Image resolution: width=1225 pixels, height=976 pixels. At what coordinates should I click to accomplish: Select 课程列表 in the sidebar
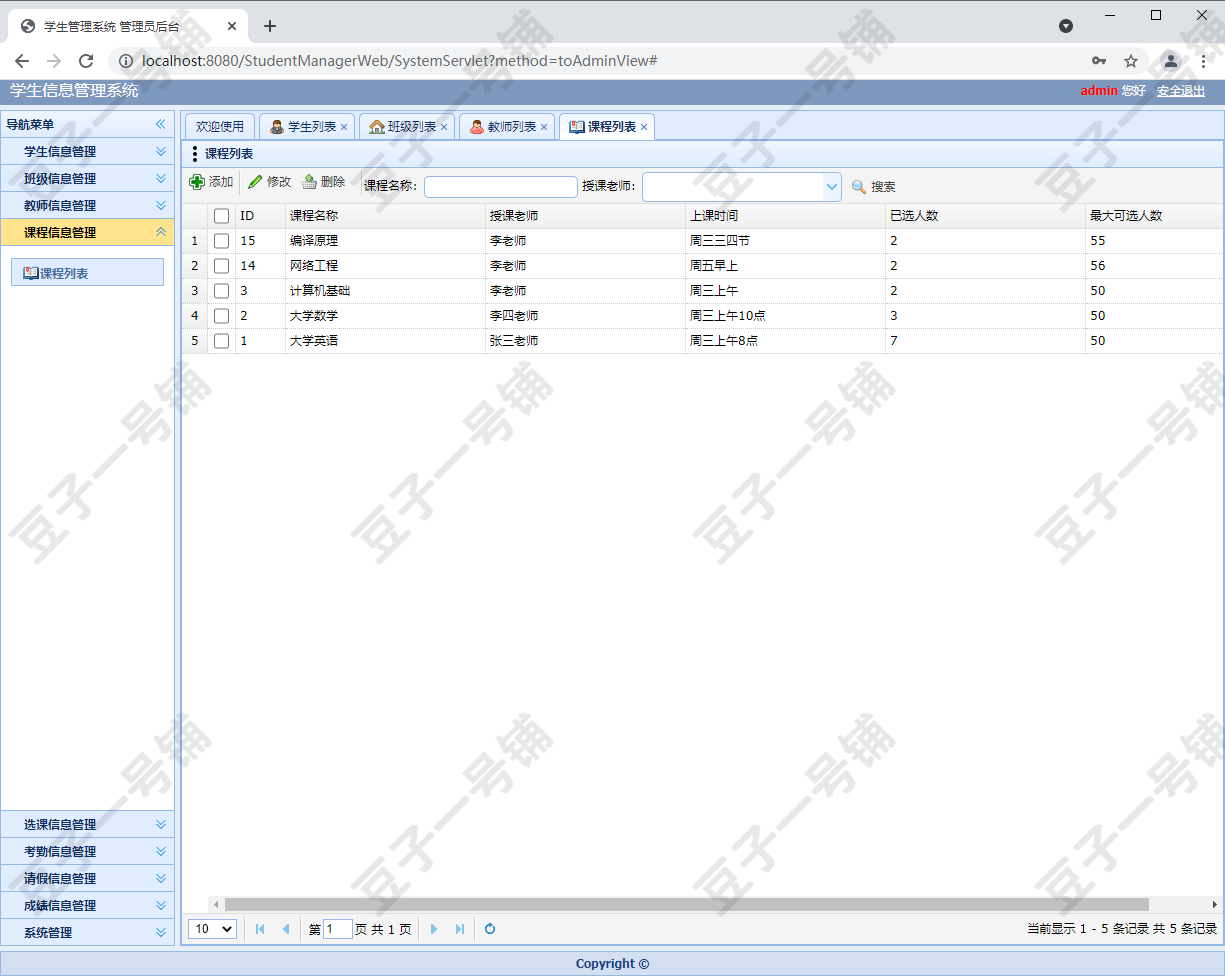(87, 271)
